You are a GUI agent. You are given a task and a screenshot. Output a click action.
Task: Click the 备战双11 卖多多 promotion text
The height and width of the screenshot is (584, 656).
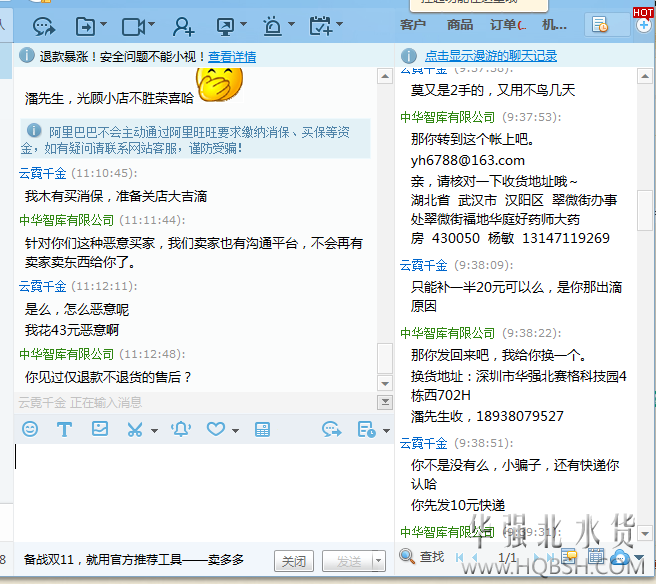pyautogui.click(x=134, y=559)
